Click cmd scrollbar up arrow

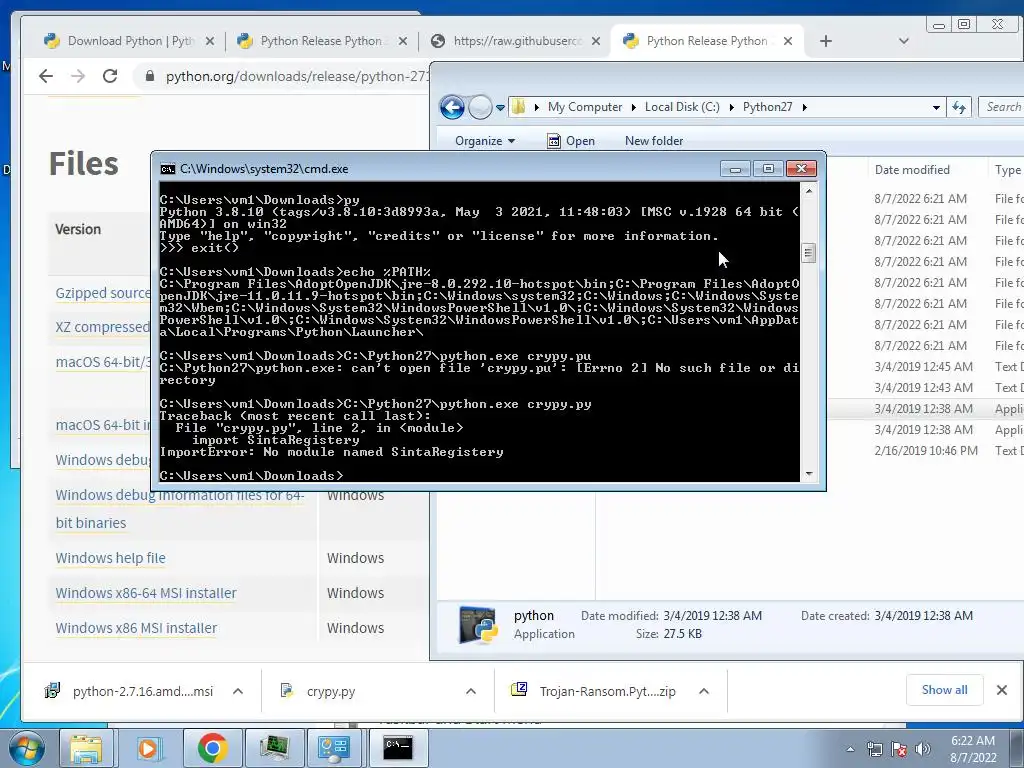tap(808, 191)
